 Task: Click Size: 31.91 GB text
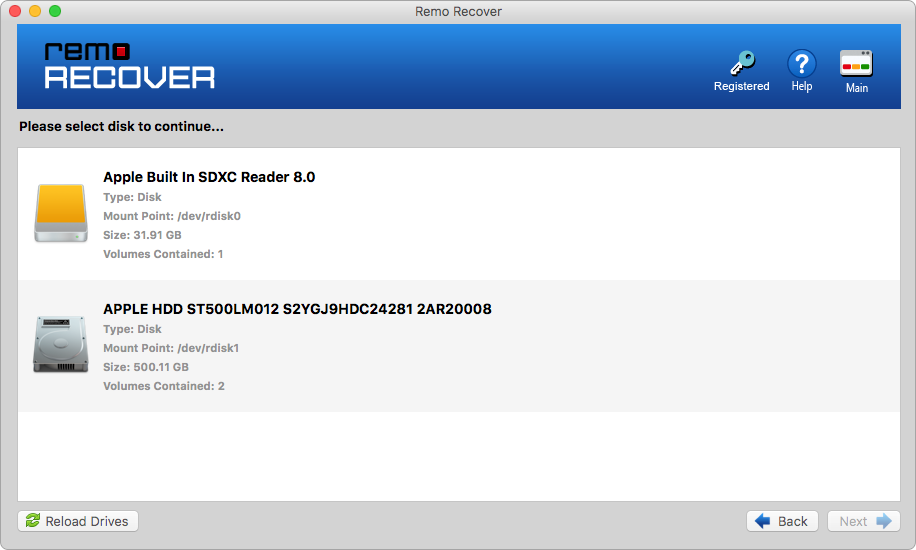coord(143,235)
